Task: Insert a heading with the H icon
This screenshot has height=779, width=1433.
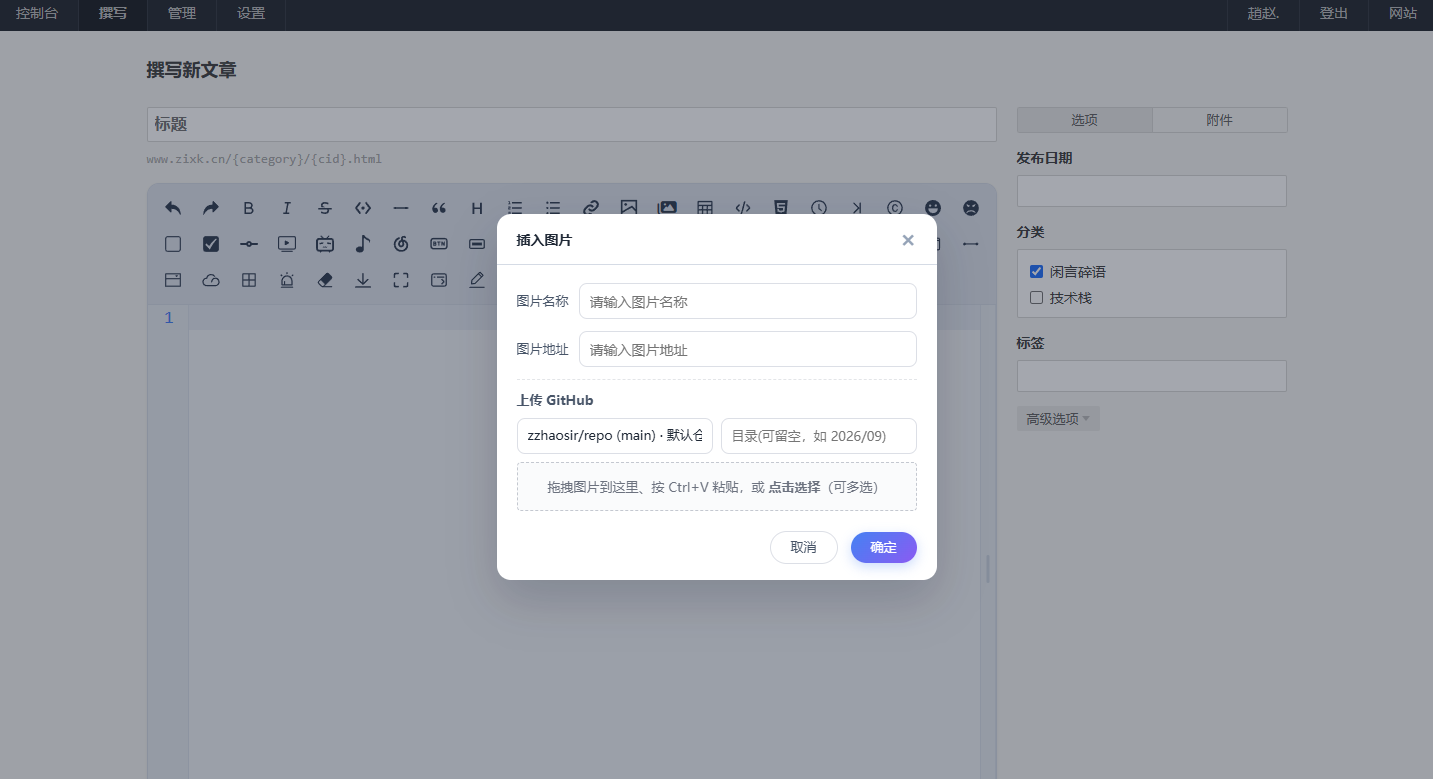Action: tap(477, 208)
